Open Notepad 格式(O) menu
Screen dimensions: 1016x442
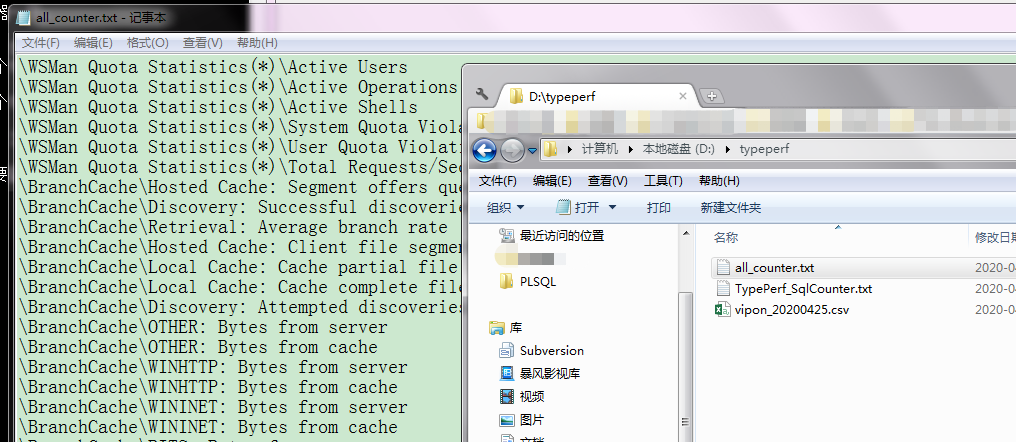coord(148,43)
